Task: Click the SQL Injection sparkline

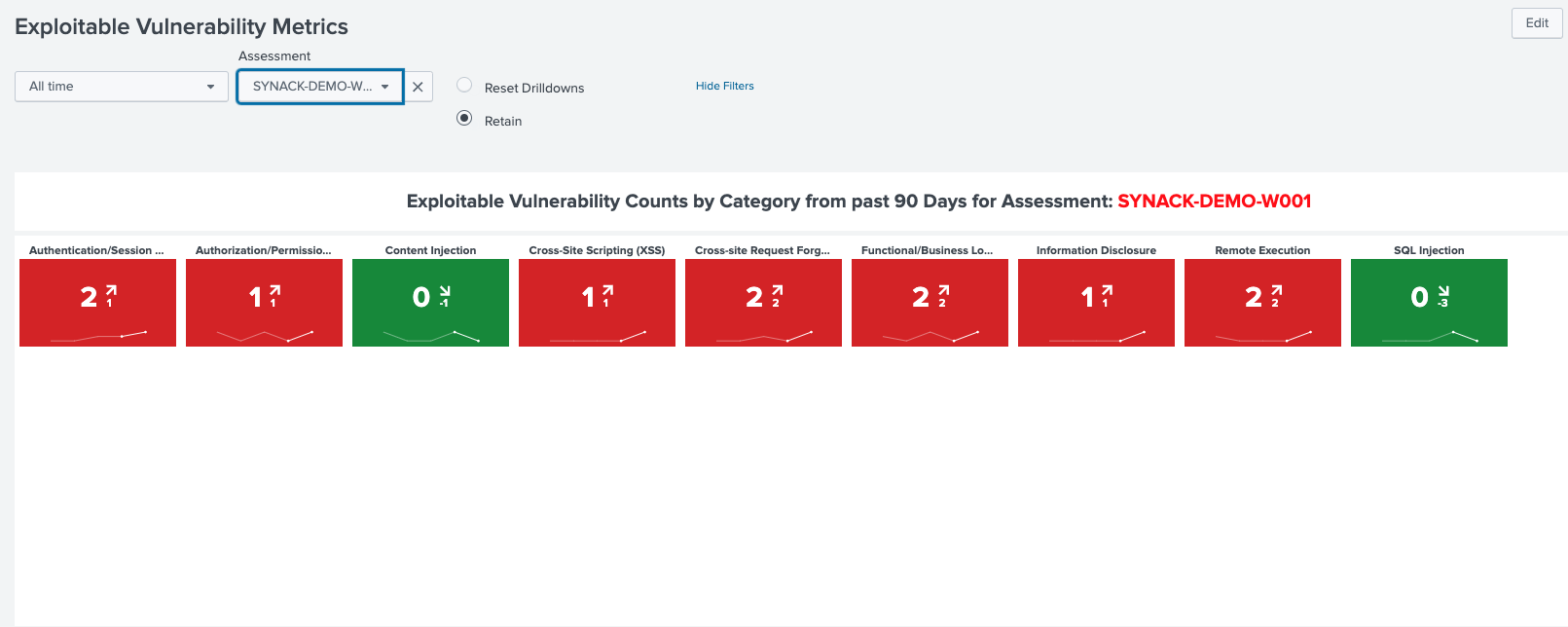Action: (1429, 337)
